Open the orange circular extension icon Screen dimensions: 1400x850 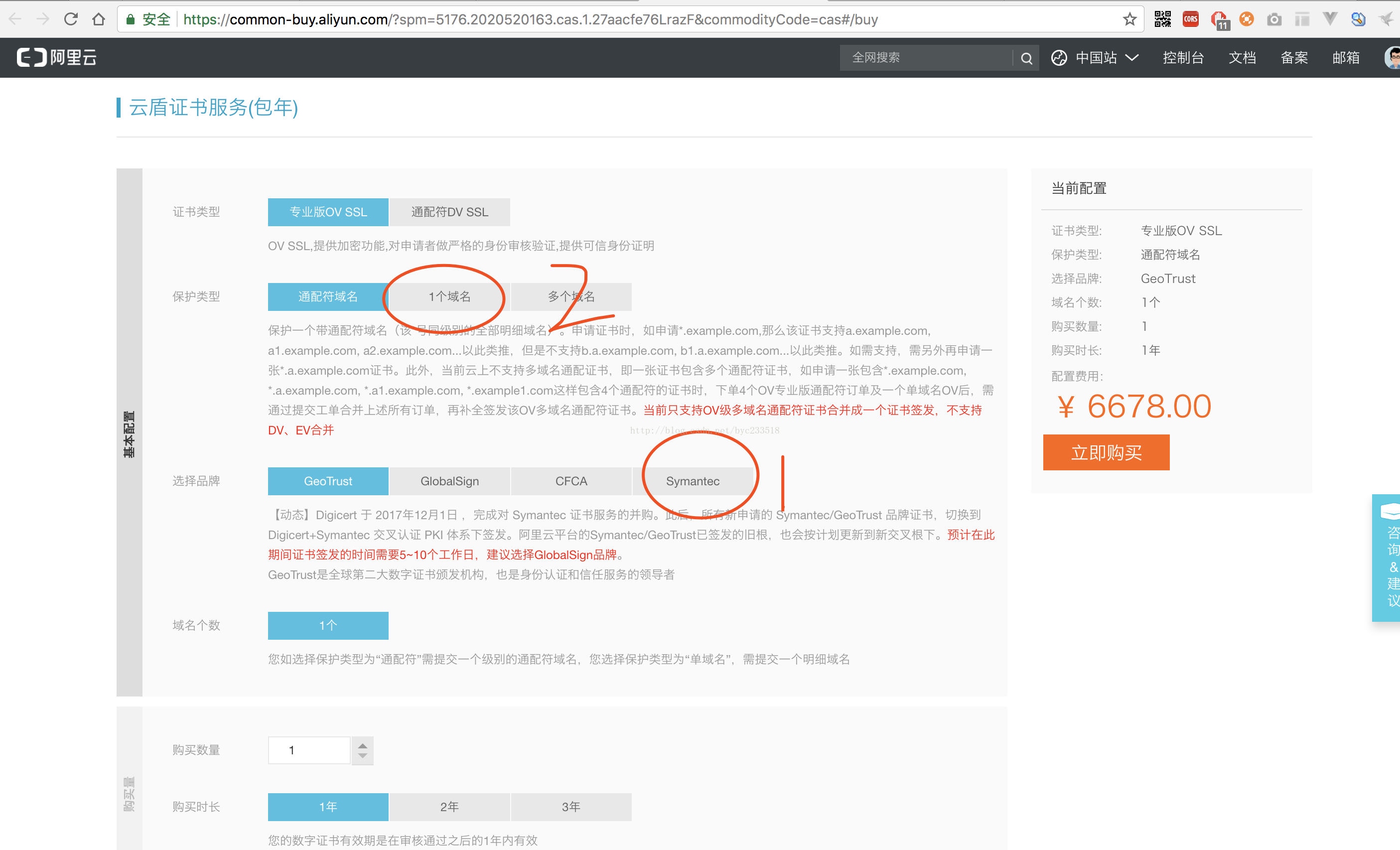point(1247,19)
